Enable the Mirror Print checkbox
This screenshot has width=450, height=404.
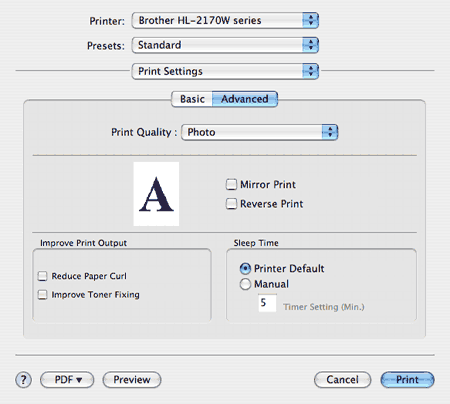(231, 184)
